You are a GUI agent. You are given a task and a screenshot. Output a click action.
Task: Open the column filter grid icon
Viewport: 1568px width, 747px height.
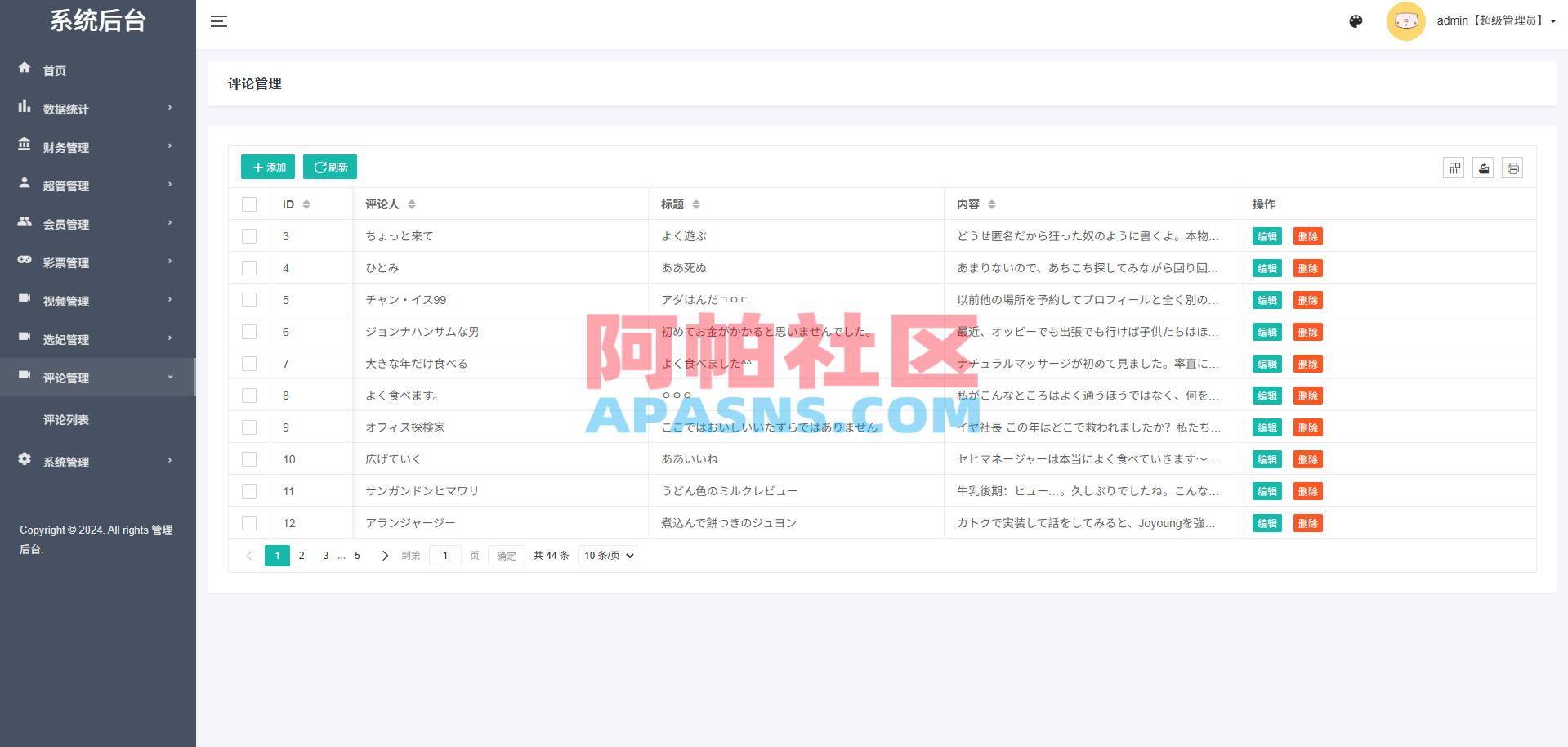(1454, 168)
